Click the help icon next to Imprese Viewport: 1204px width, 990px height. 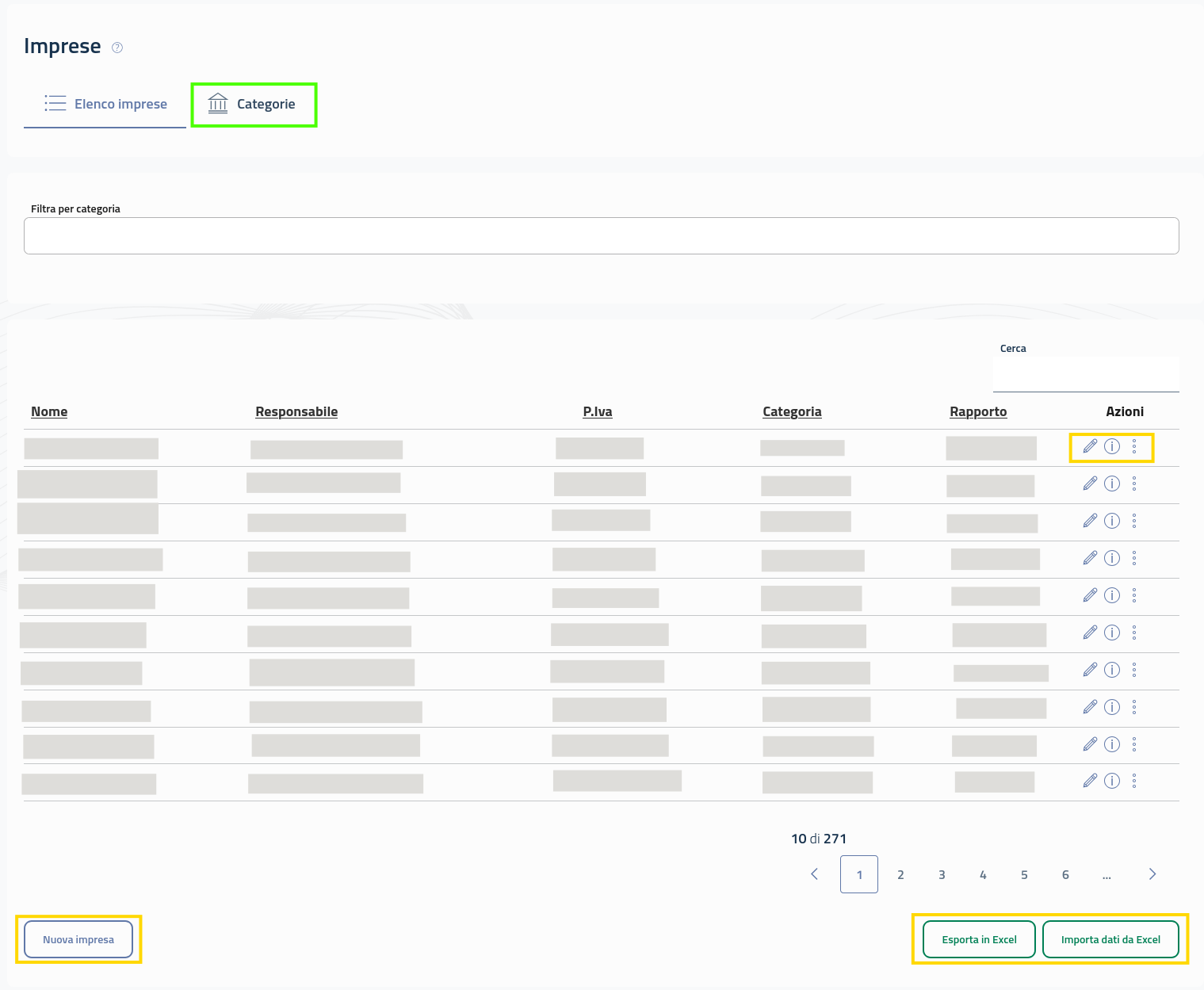(117, 48)
